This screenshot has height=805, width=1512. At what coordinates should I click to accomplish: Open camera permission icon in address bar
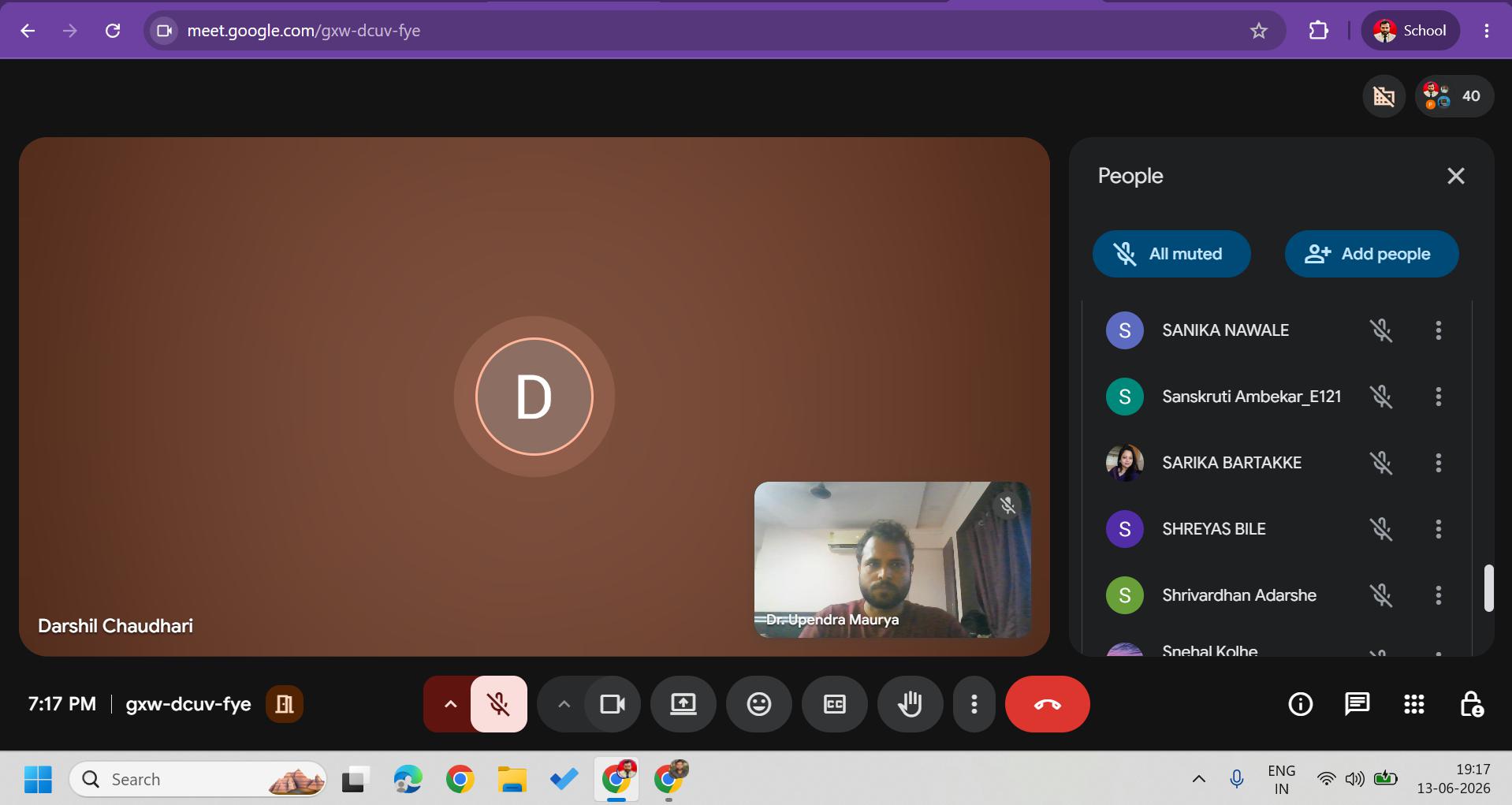click(164, 31)
